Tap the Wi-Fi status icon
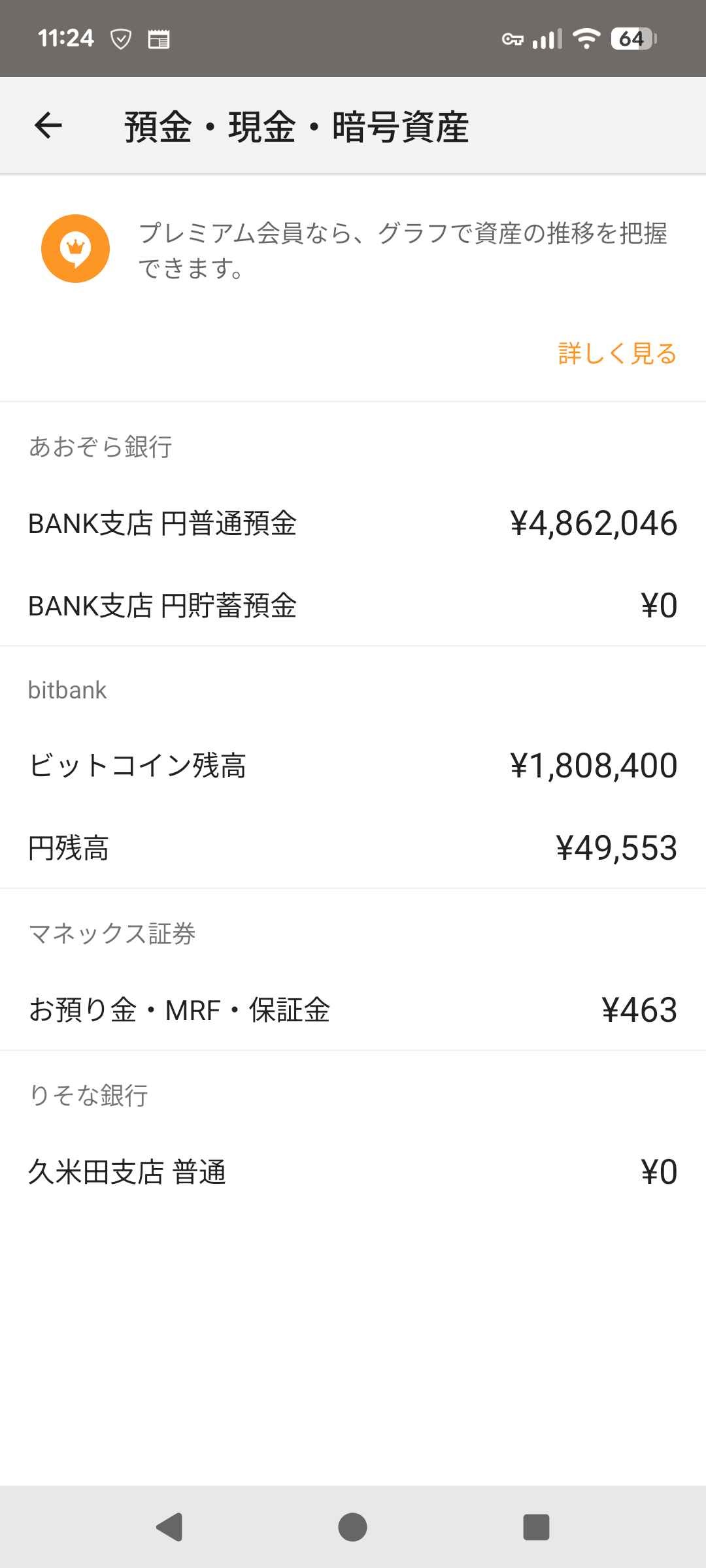706x1568 pixels. pyautogui.click(x=586, y=39)
